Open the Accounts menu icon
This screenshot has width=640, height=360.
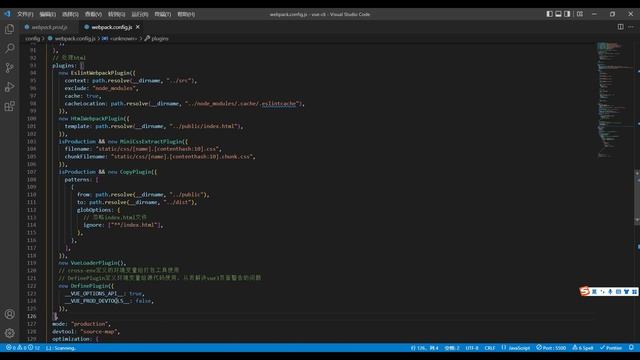pyautogui.click(x=9, y=314)
